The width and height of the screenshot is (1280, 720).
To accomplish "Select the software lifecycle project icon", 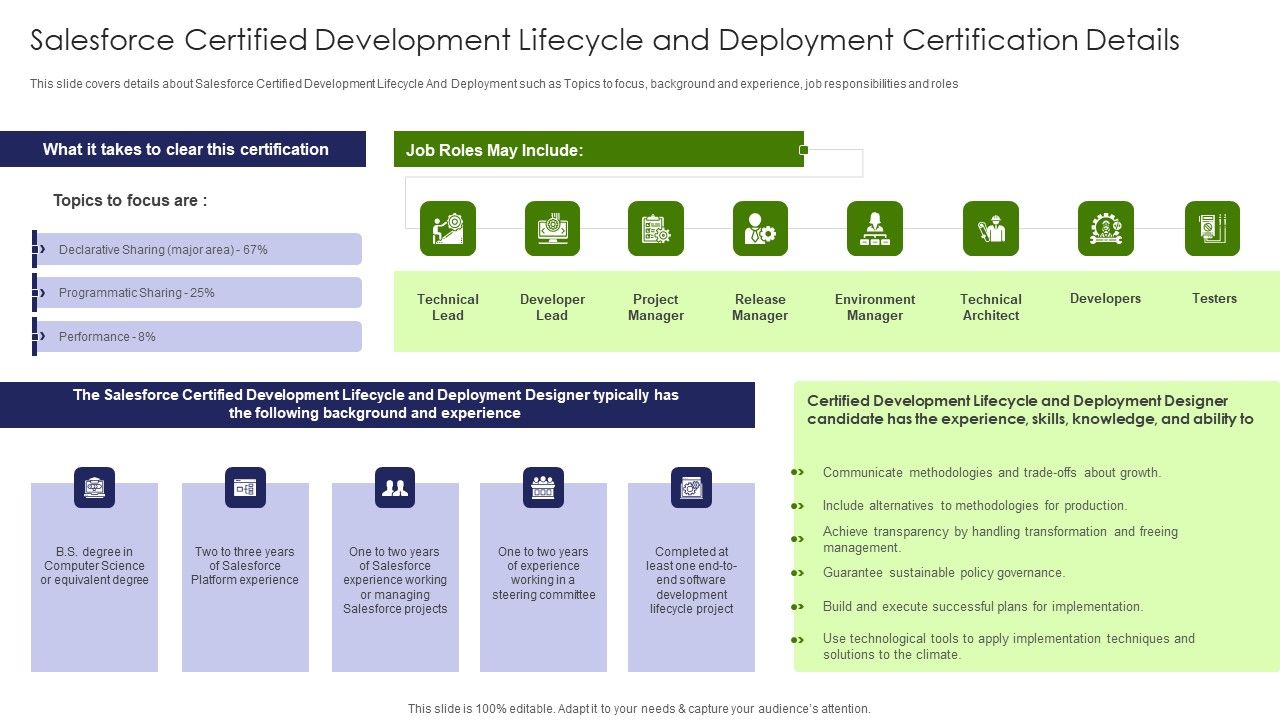I will (691, 488).
